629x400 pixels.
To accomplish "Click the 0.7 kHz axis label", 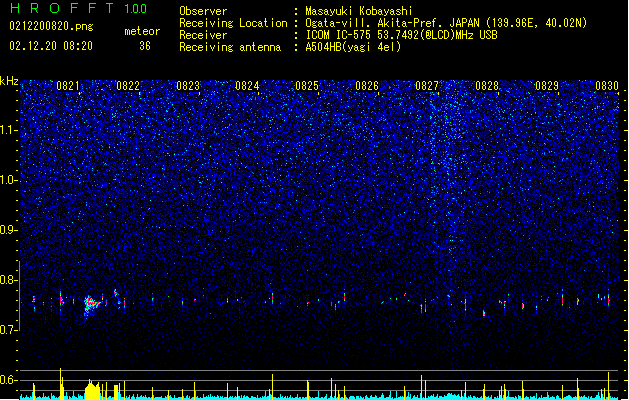I will pyautogui.click(x=8, y=330).
